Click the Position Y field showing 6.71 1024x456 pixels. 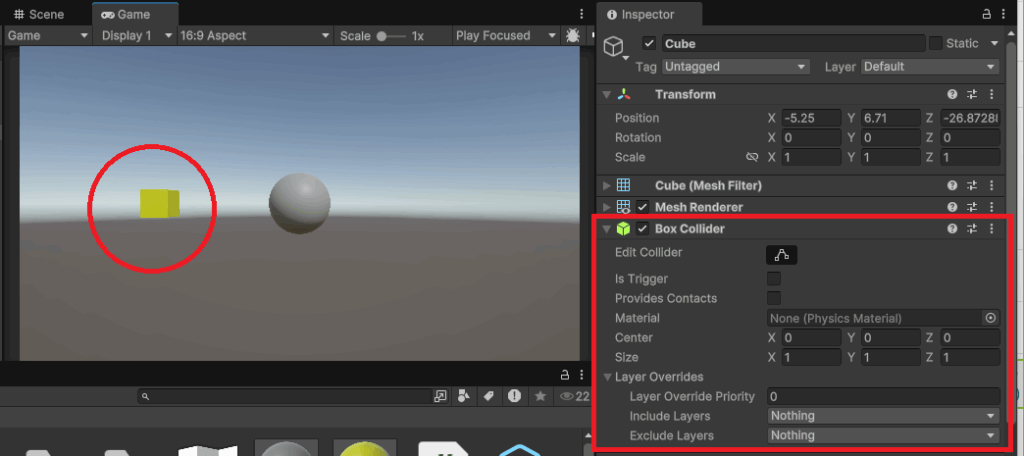[x=891, y=118]
